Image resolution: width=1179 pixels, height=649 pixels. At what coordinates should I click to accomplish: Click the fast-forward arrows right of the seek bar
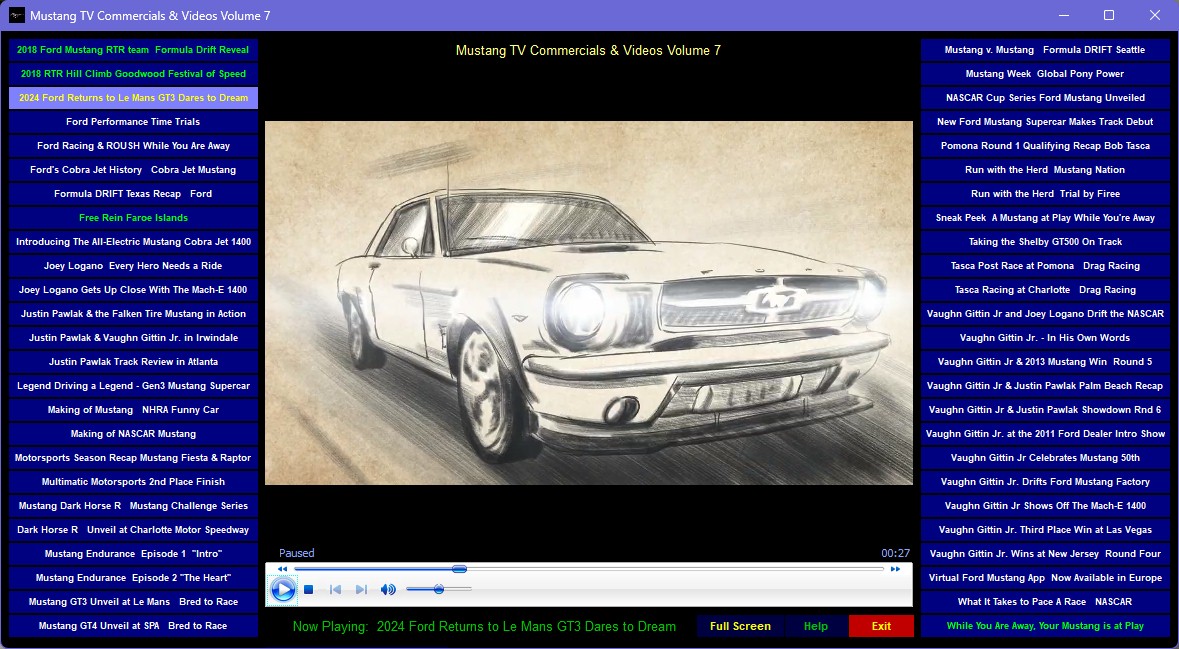pos(896,569)
